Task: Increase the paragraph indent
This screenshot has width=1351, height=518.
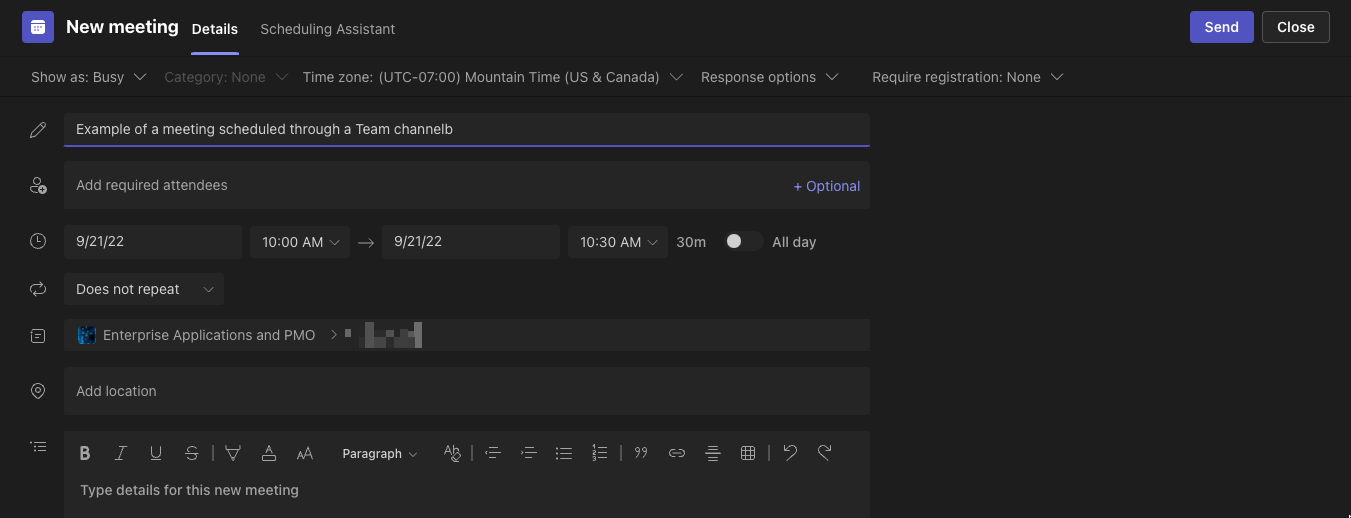Action: 529,453
